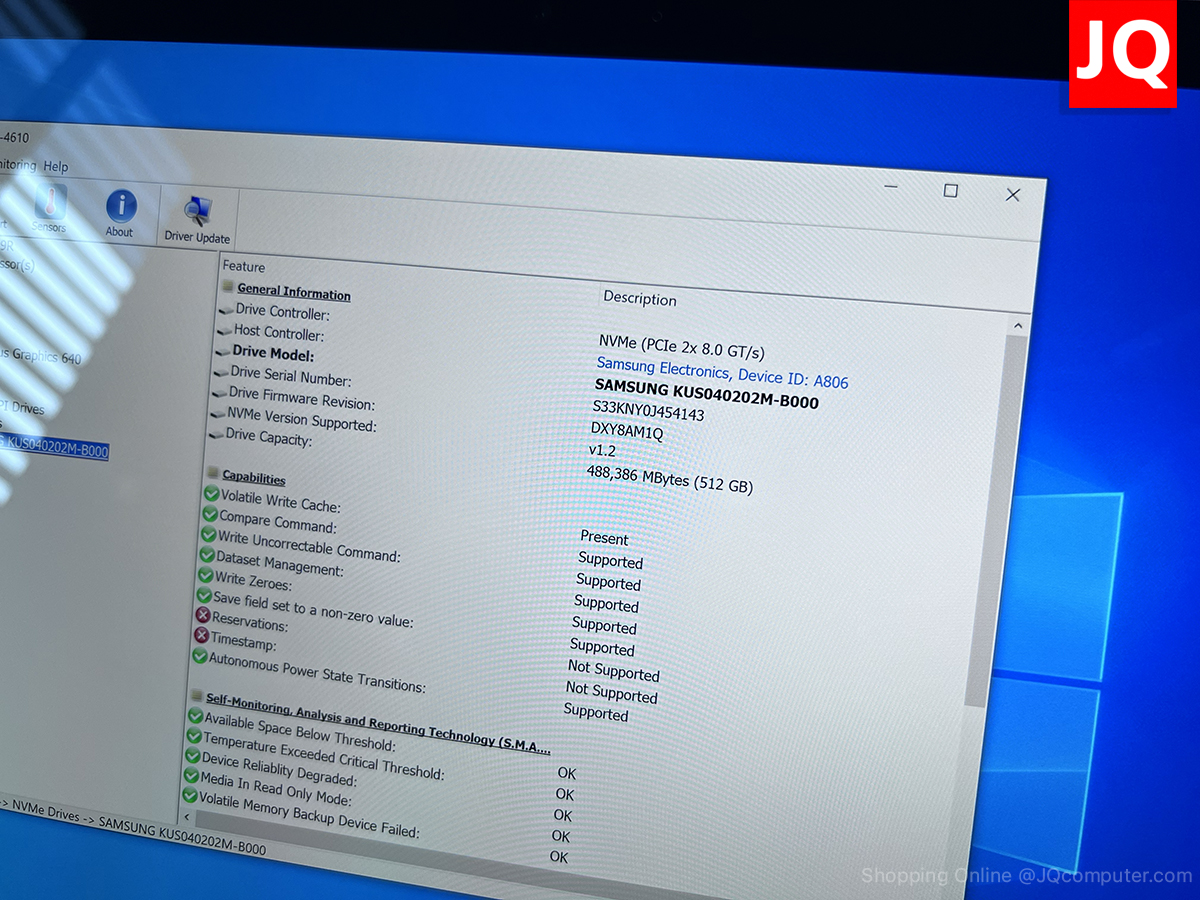Click the Description column header
1200x900 pixels.
tap(640, 299)
